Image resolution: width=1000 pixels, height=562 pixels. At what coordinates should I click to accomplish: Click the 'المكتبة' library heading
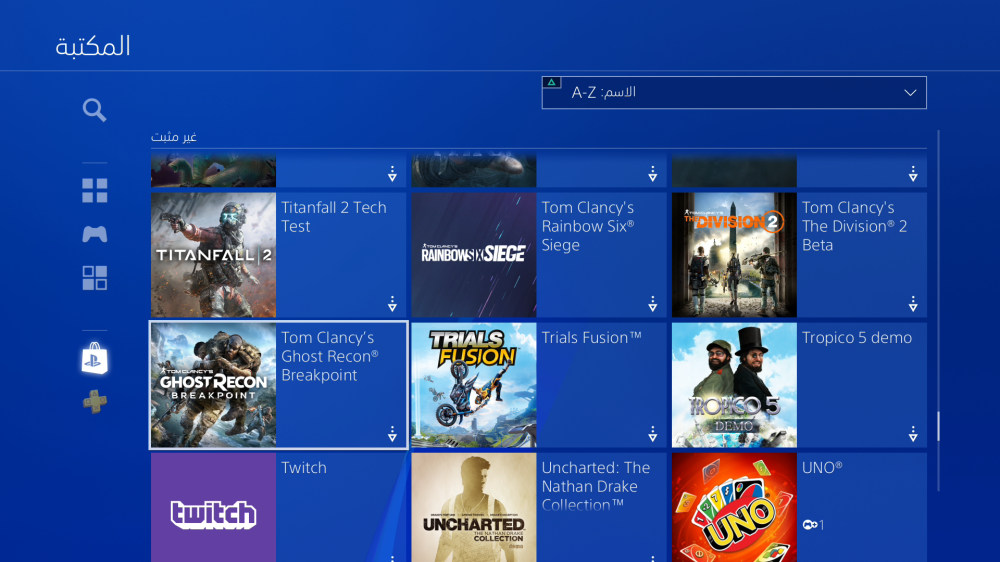pyautogui.click(x=93, y=46)
